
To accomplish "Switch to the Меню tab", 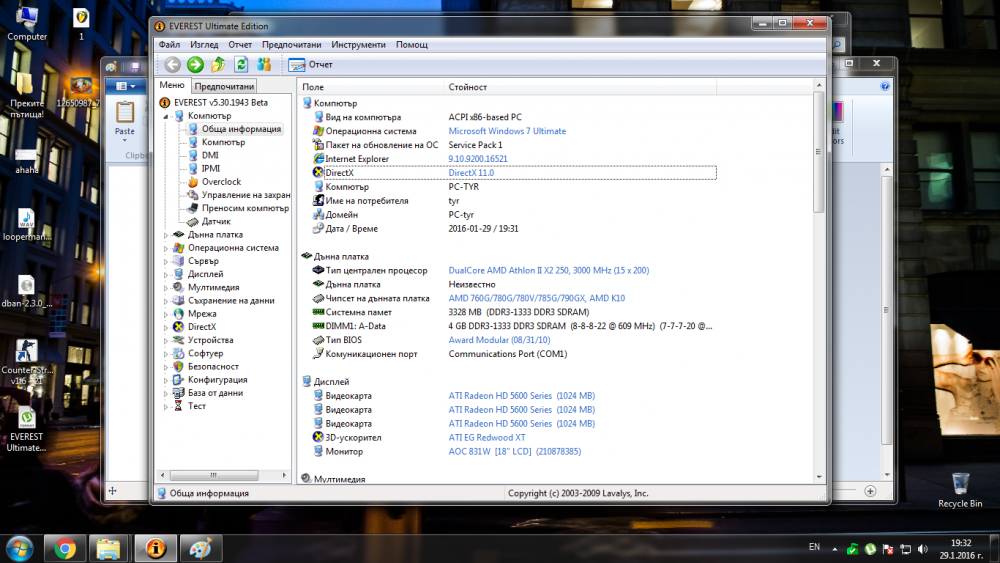I will tap(172, 85).
